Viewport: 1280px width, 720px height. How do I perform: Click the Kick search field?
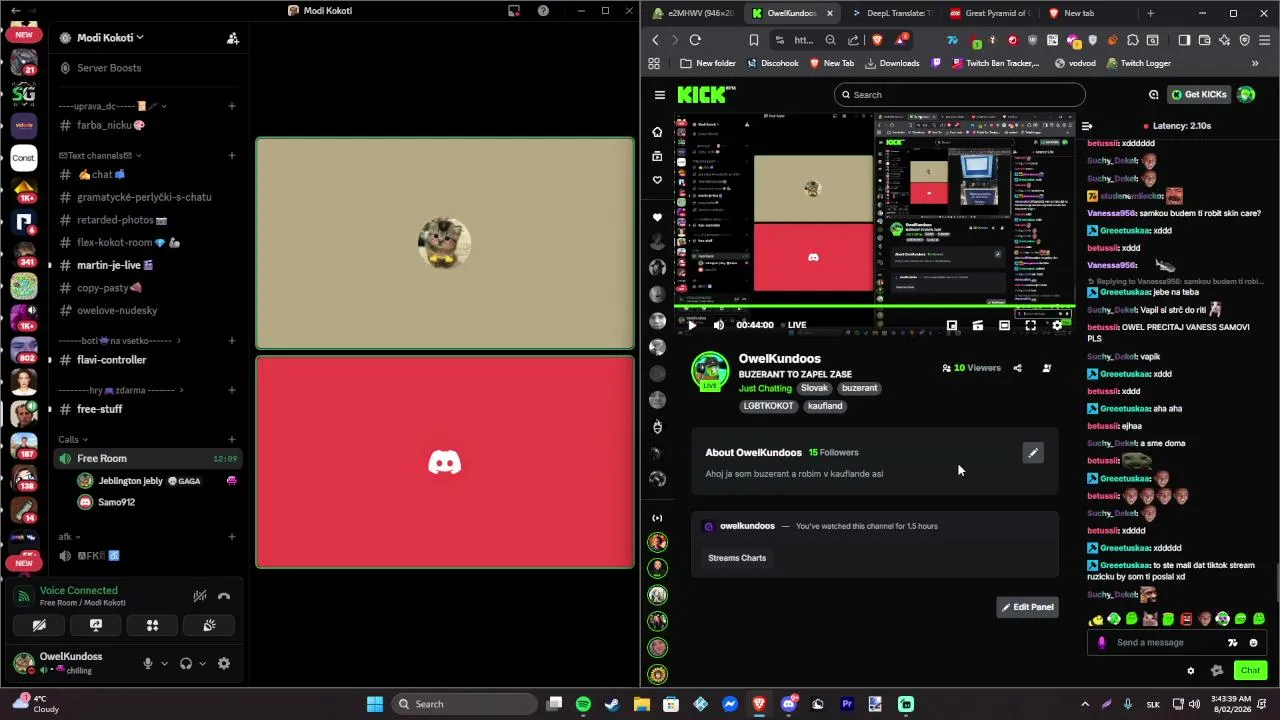[x=959, y=95]
